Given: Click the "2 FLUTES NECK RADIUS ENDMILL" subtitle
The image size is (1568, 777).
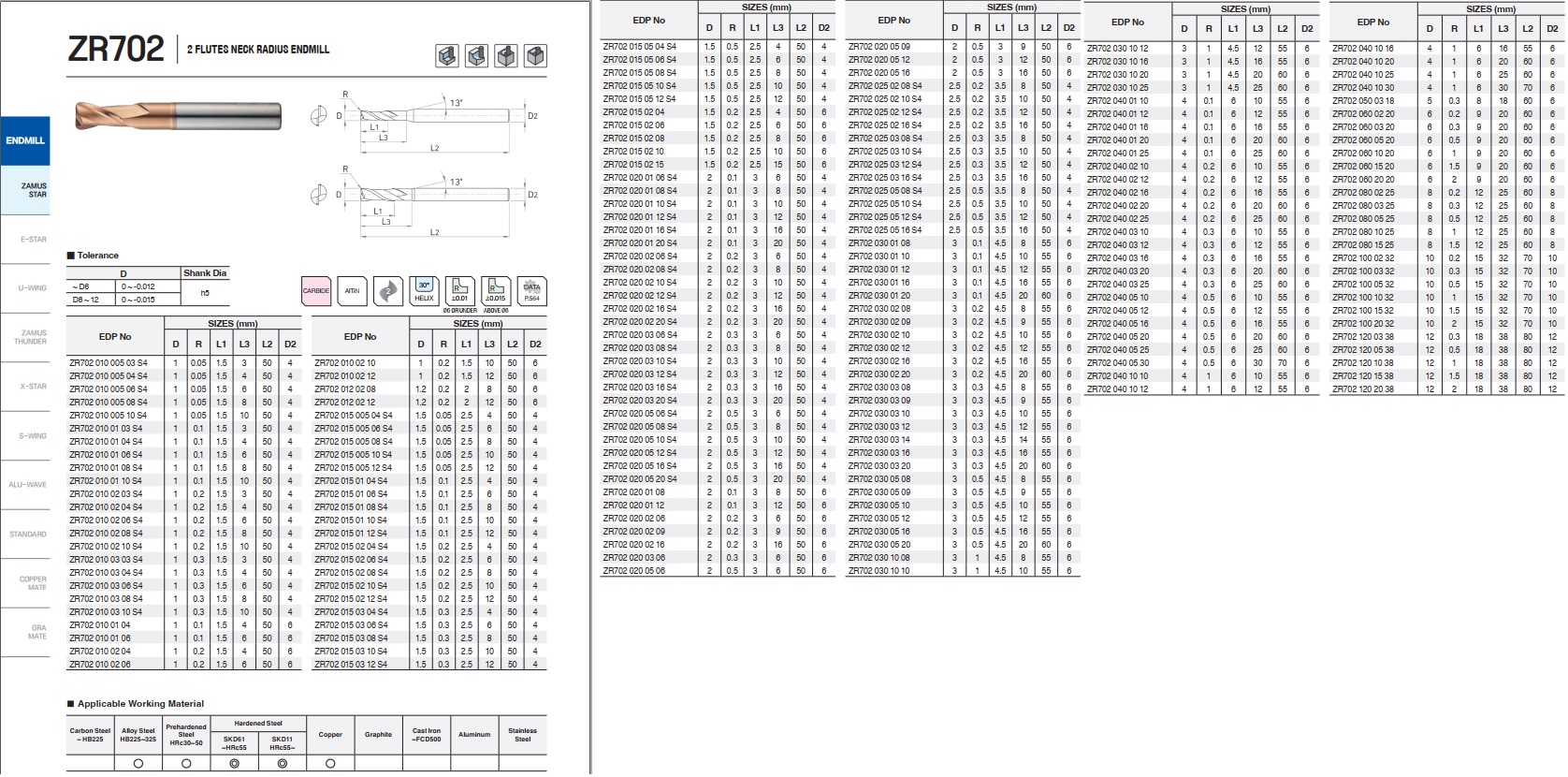Looking at the screenshot, I should tap(258, 50).
